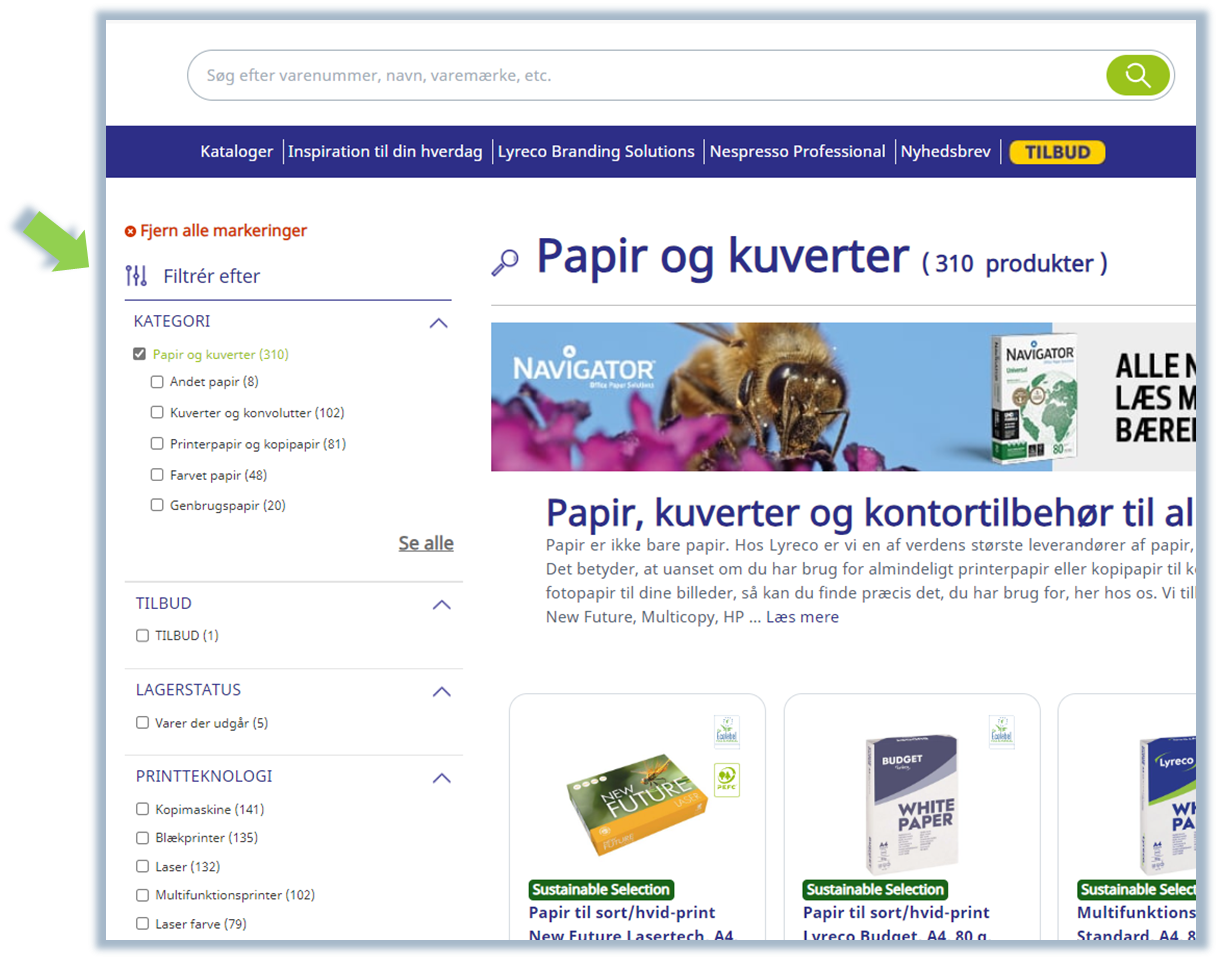
Task: Check Printerpapir og kopipapir (81) filter
Action: click(x=157, y=443)
